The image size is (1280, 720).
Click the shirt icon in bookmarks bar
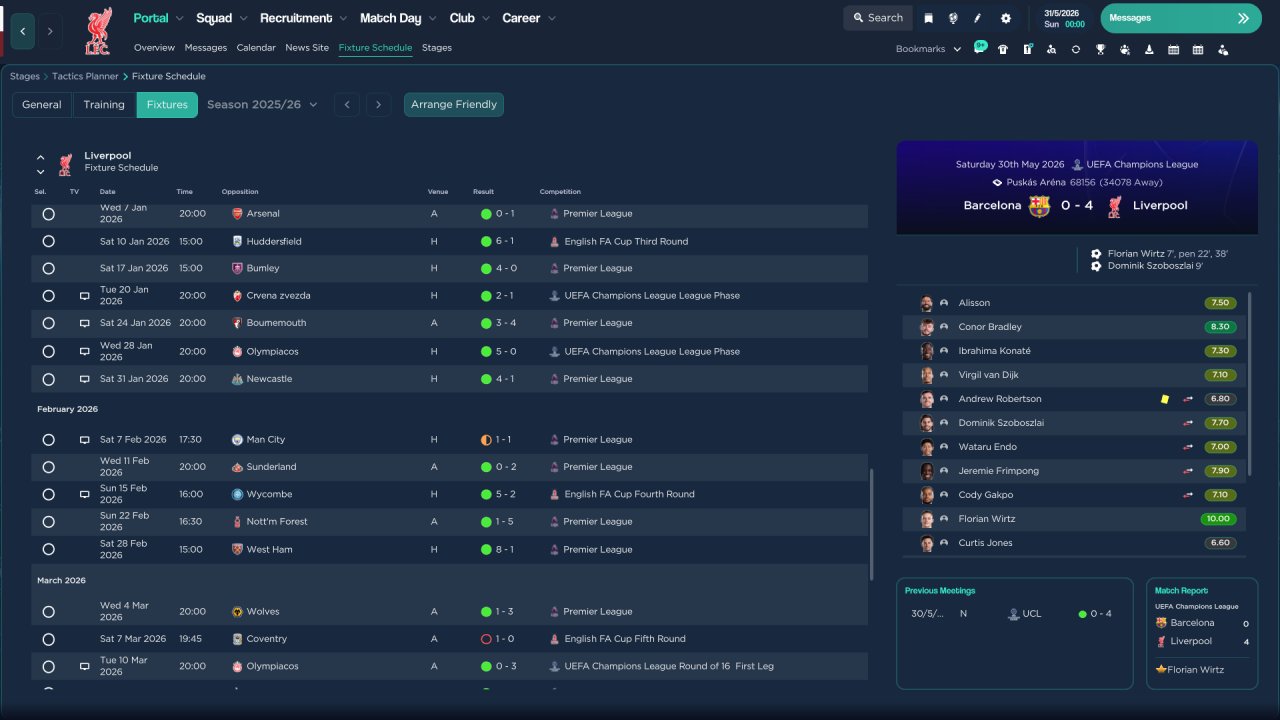click(x=1003, y=49)
